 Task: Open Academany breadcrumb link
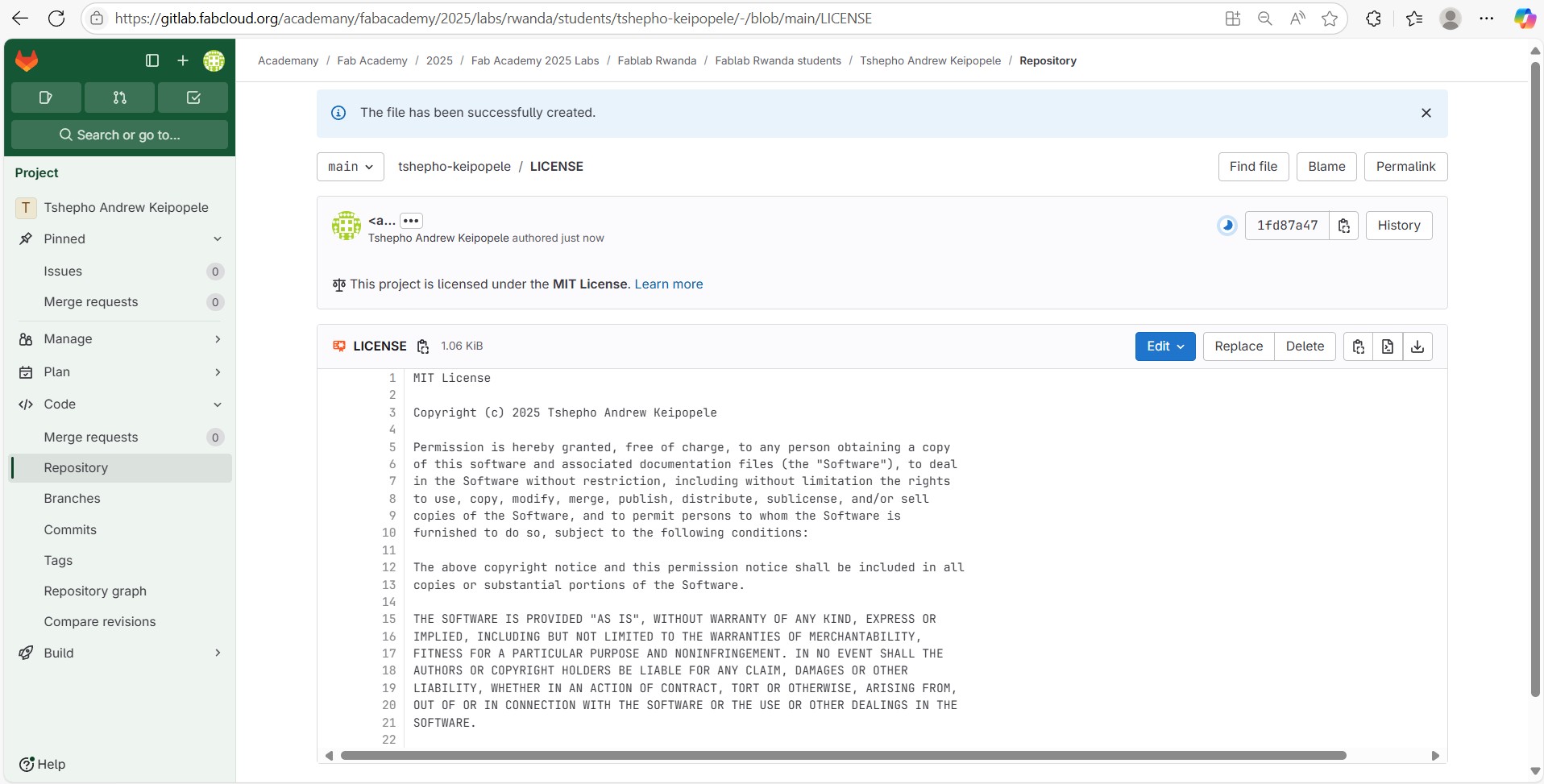point(288,60)
